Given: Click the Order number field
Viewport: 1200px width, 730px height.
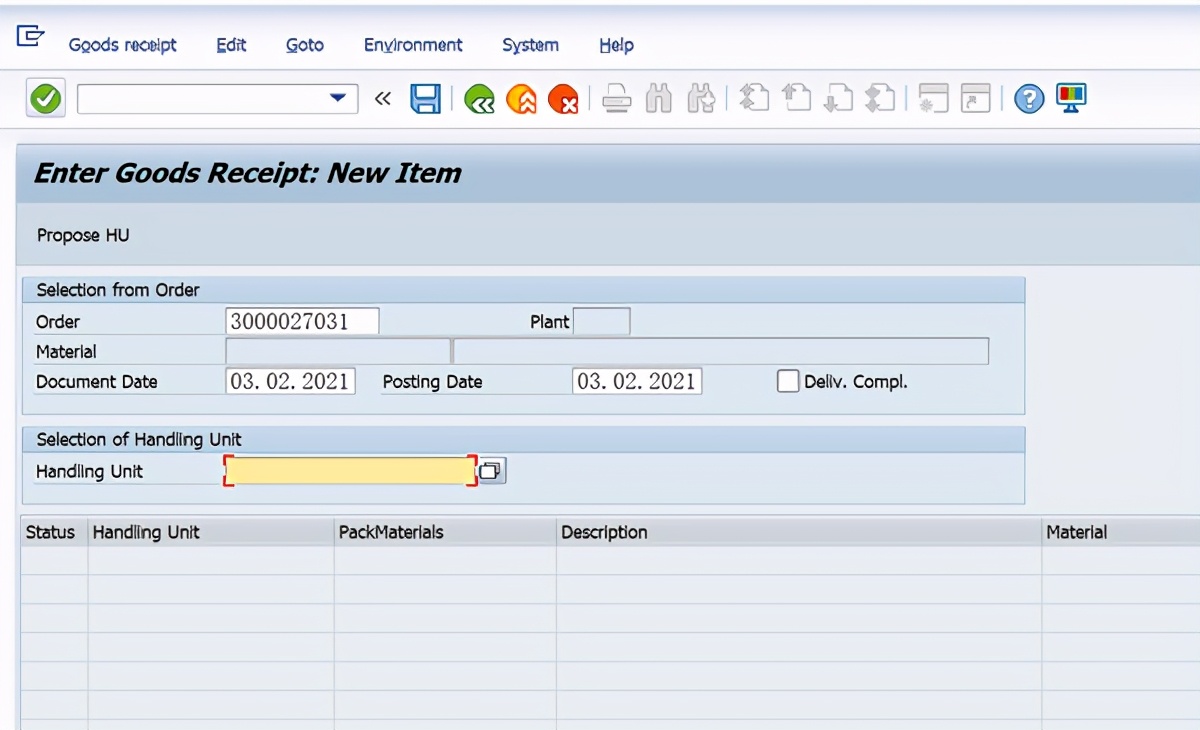Looking at the screenshot, I should [303, 321].
